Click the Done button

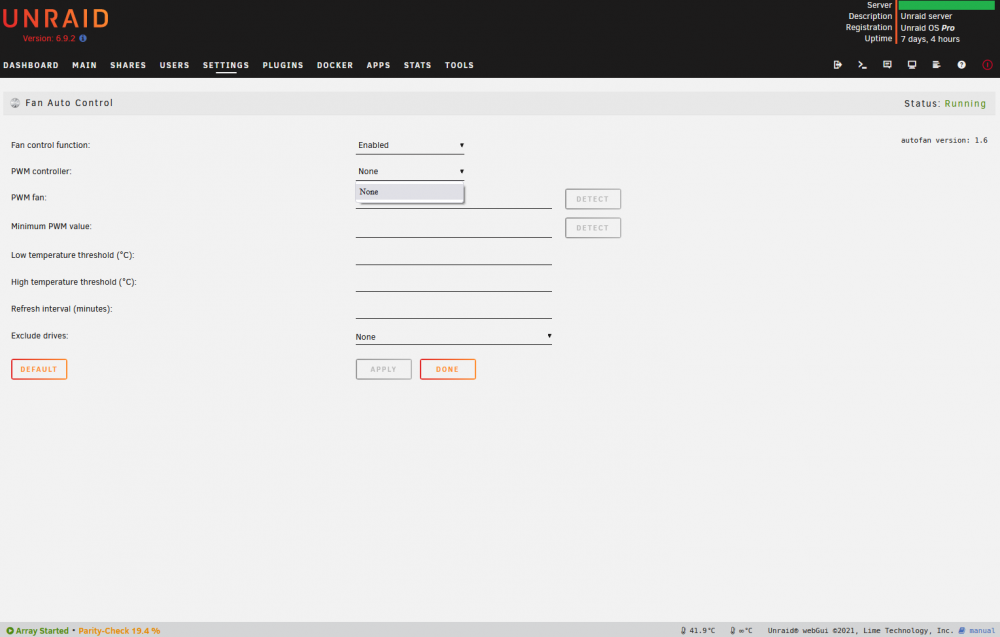point(448,369)
